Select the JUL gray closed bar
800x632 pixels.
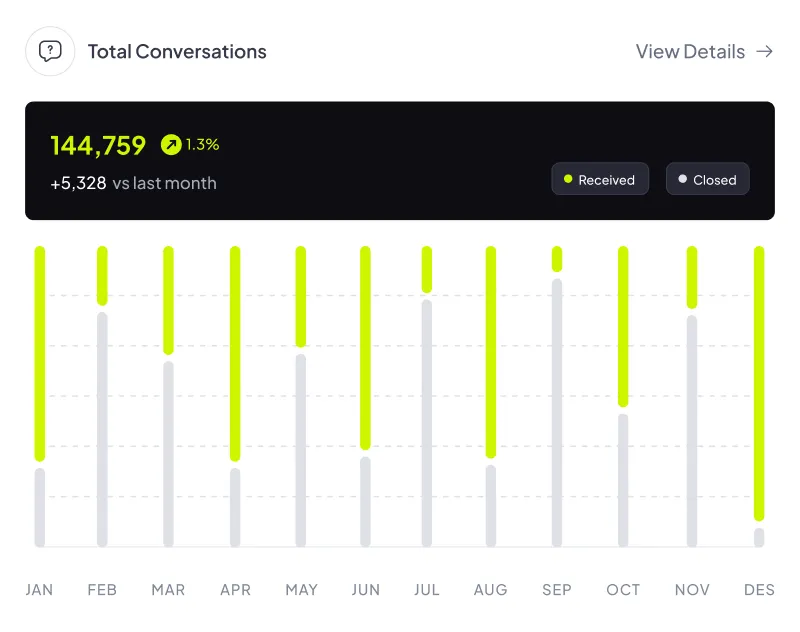pos(427,423)
